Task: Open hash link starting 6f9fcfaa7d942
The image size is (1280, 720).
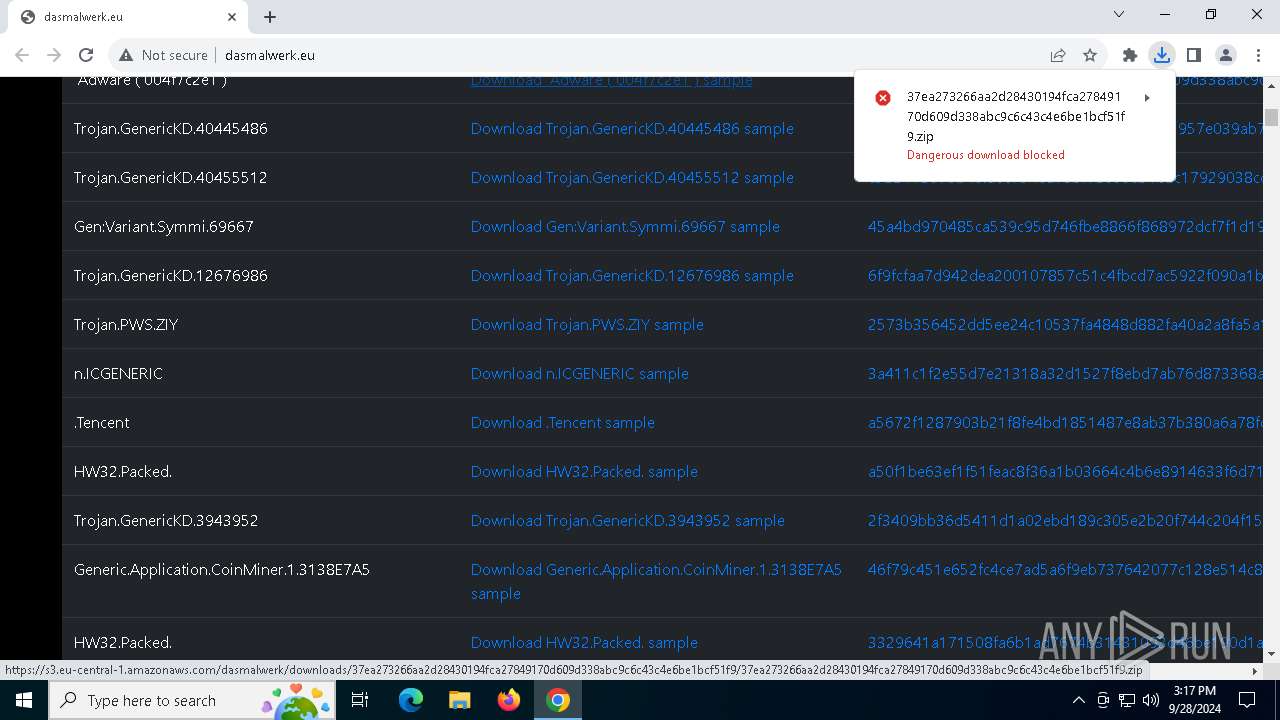Action: [1065, 275]
